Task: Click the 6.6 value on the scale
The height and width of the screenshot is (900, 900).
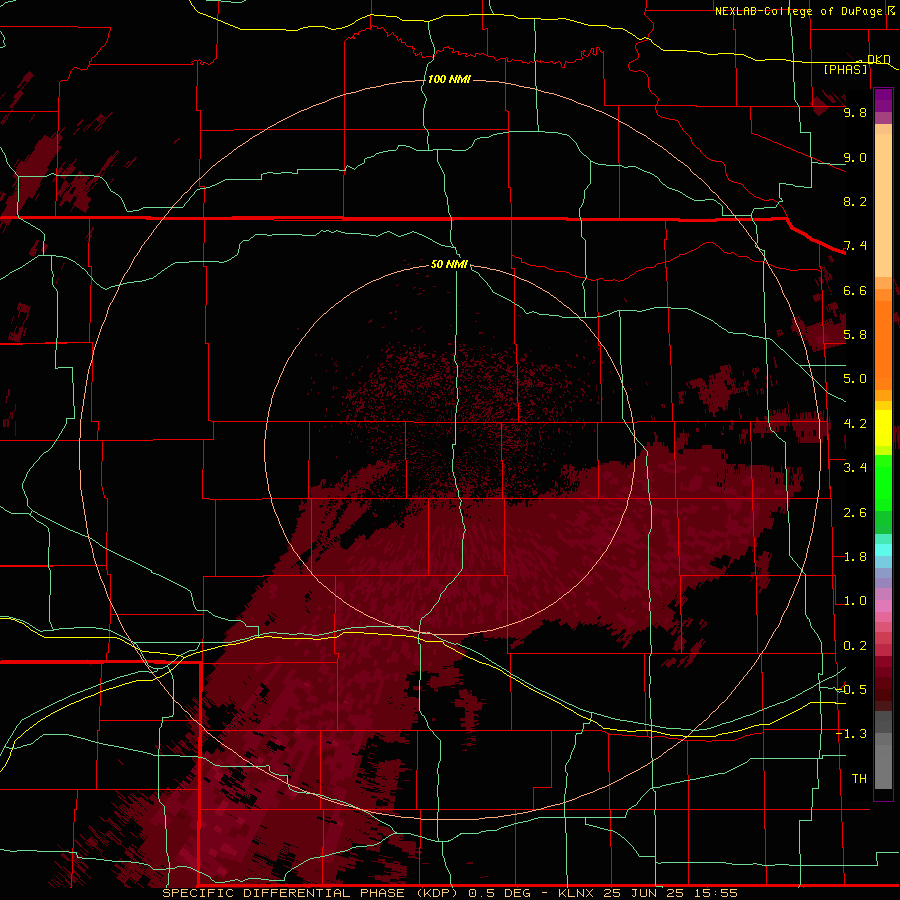Action: [855, 290]
